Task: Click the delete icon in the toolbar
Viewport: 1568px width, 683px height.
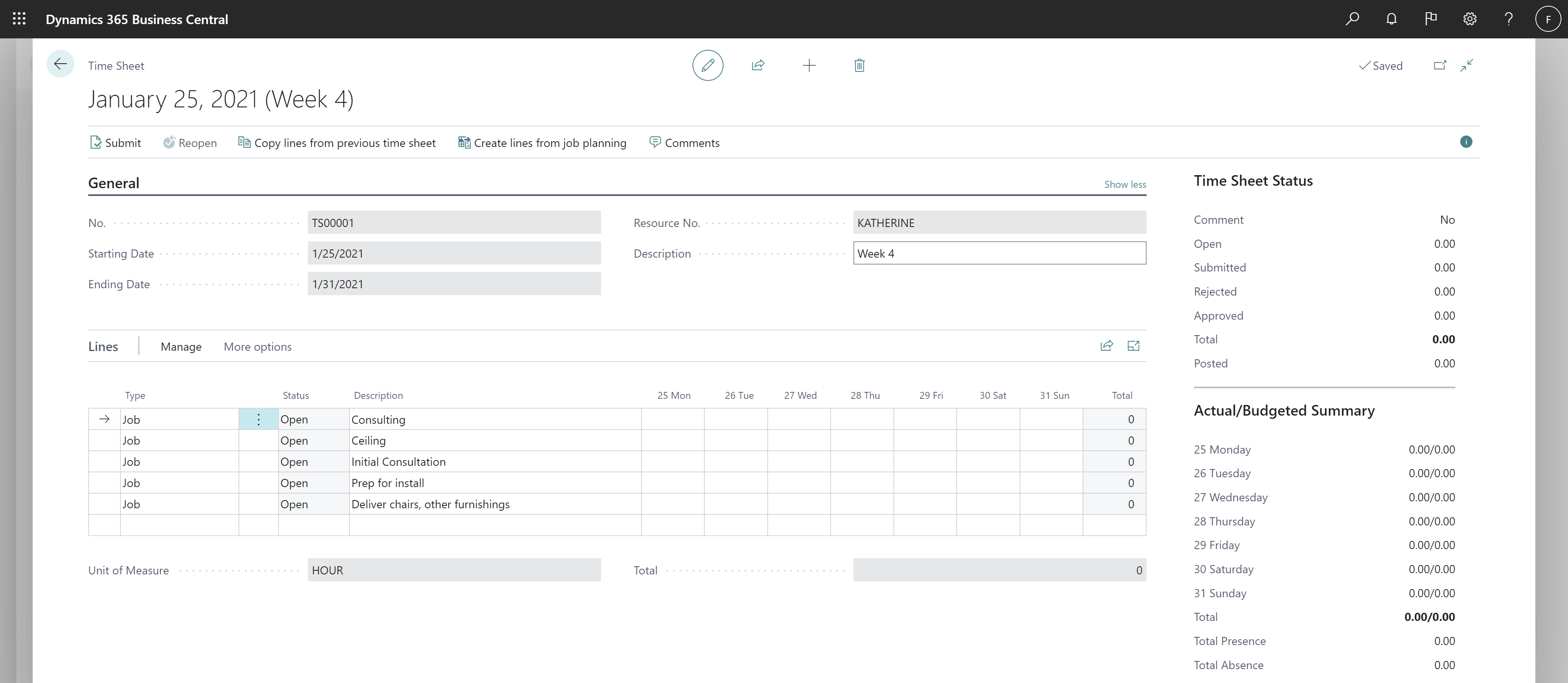Action: (x=858, y=65)
